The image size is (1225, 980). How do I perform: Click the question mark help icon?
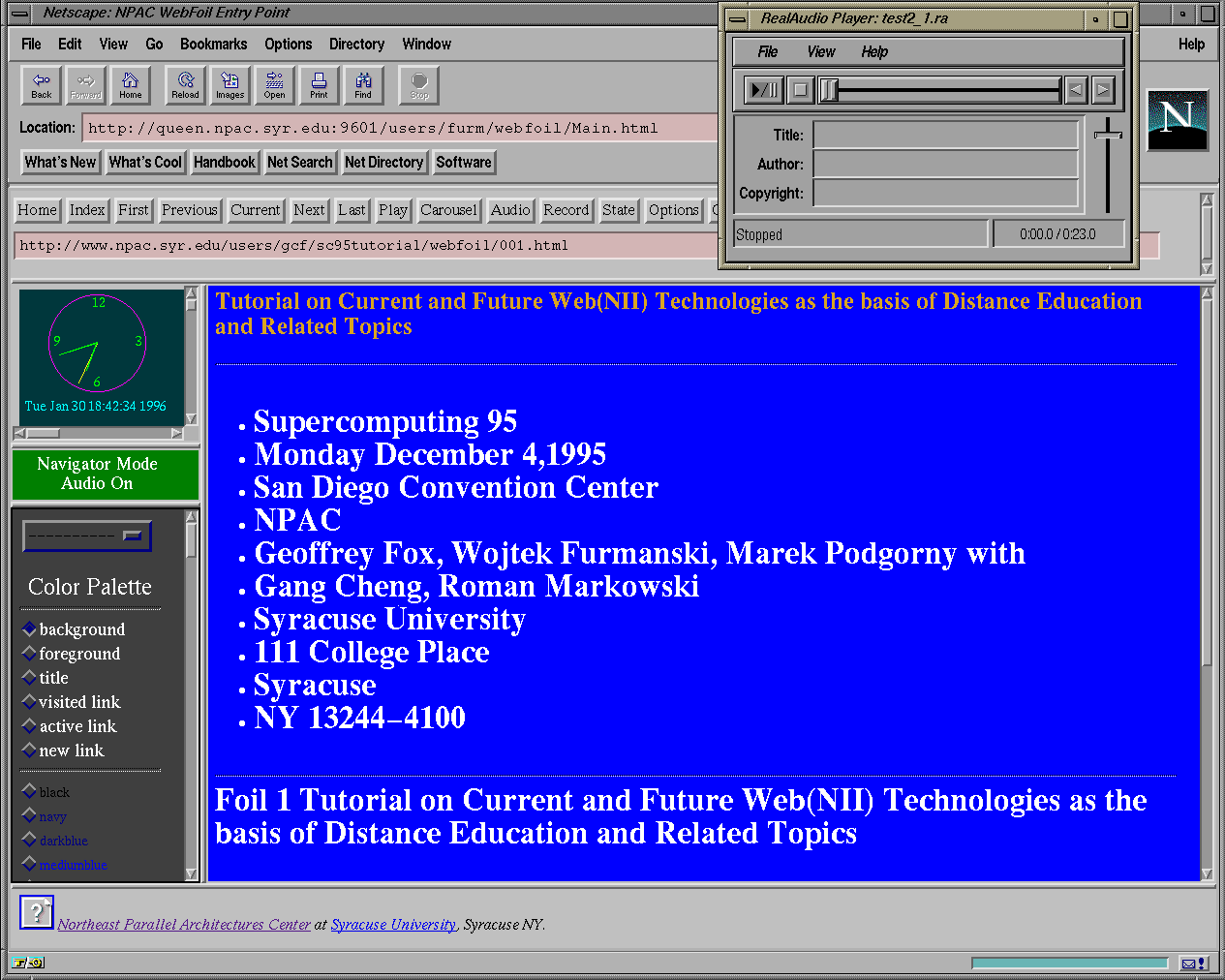pyautogui.click(x=37, y=911)
